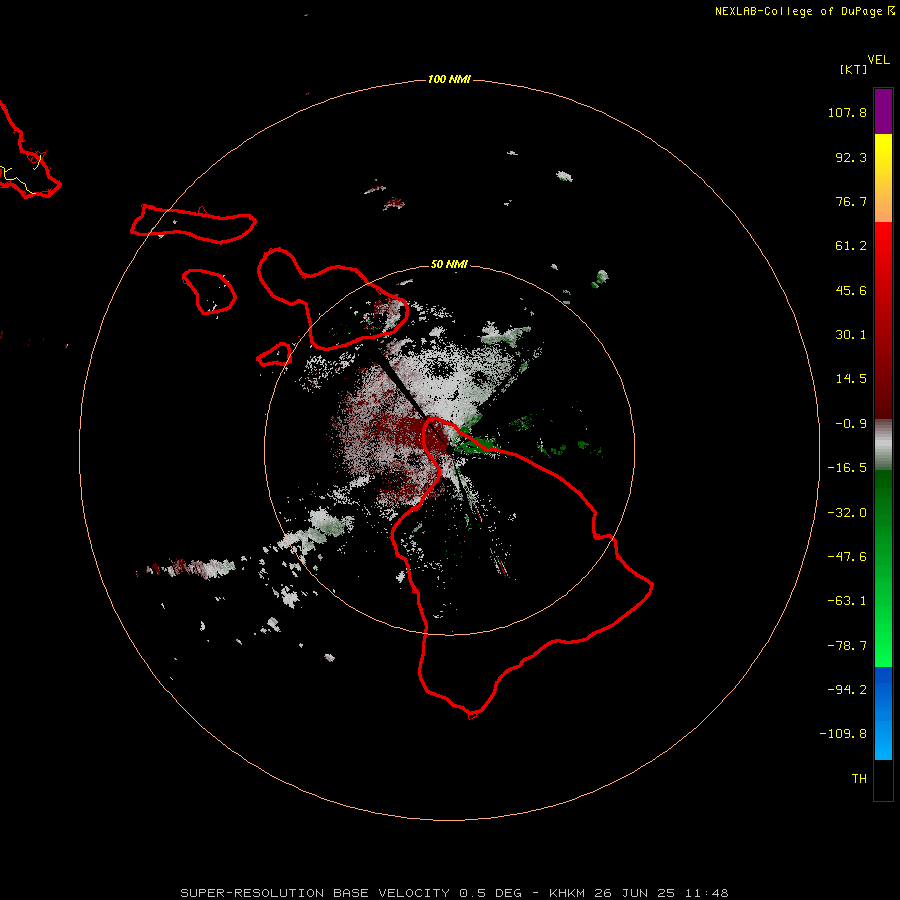The image size is (900, 900).
Task: Click the 92.3 scale value
Action: (851, 157)
